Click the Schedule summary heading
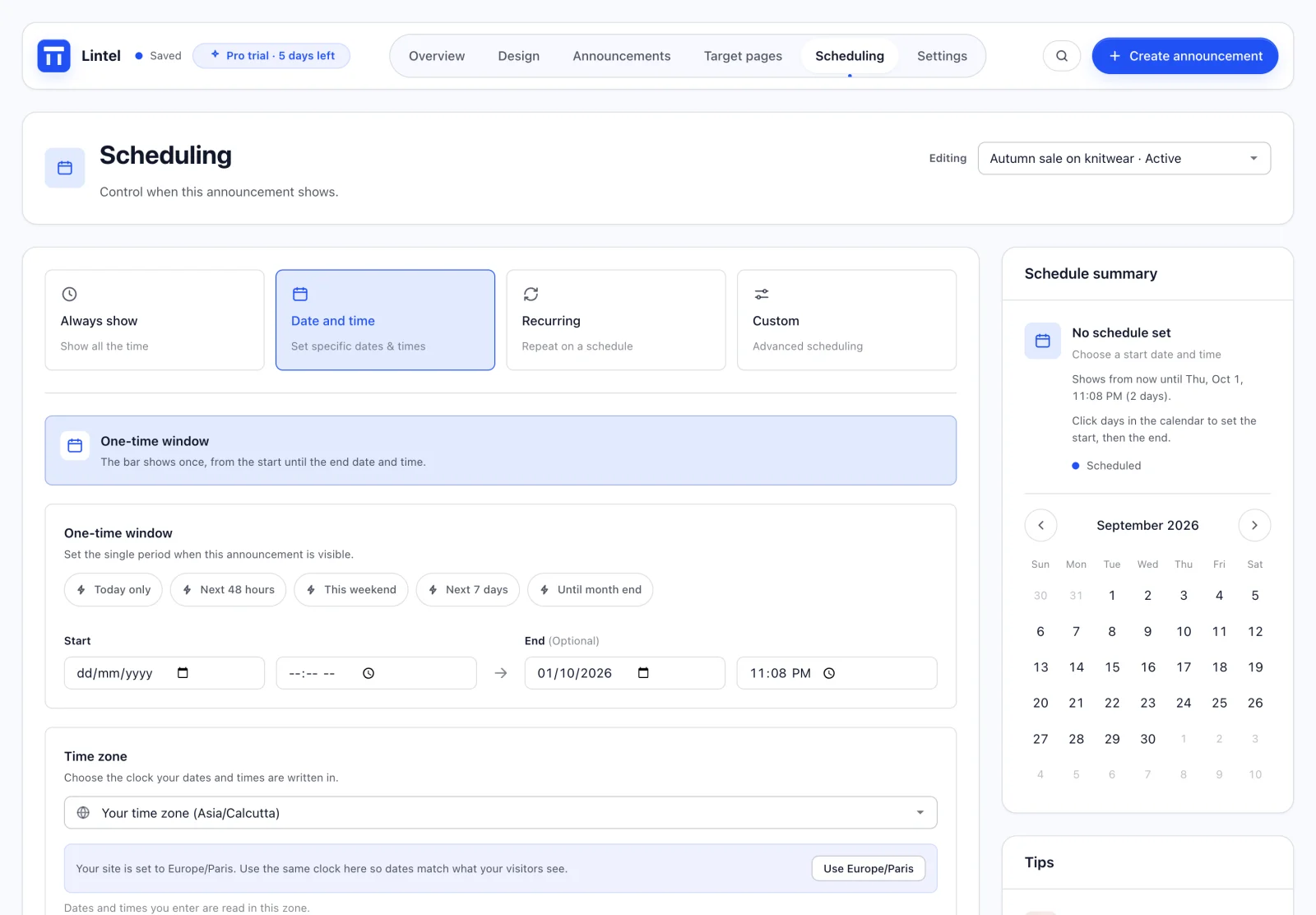The width and height of the screenshot is (1316, 915). 1091,274
